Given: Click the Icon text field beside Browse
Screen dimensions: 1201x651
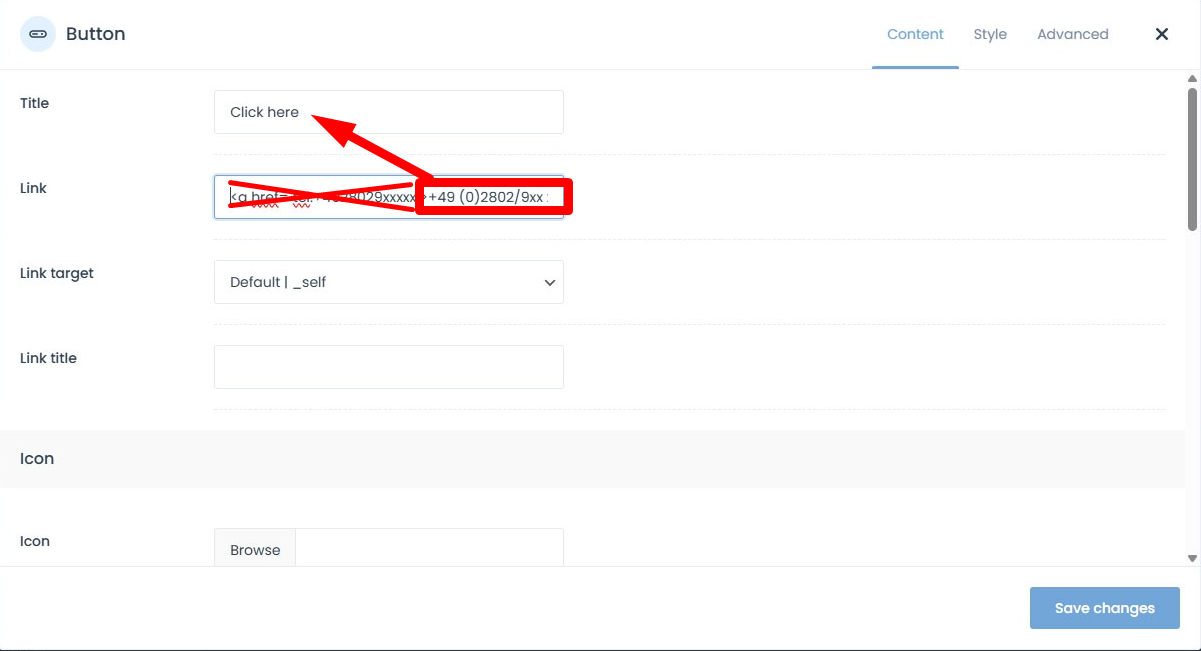Looking at the screenshot, I should [x=429, y=549].
